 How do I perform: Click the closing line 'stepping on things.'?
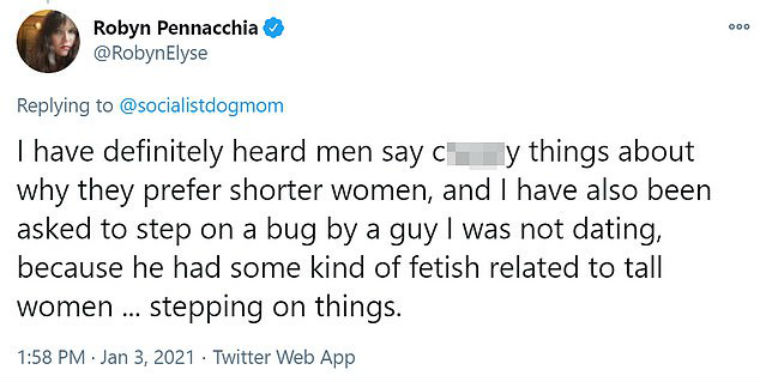point(276,307)
